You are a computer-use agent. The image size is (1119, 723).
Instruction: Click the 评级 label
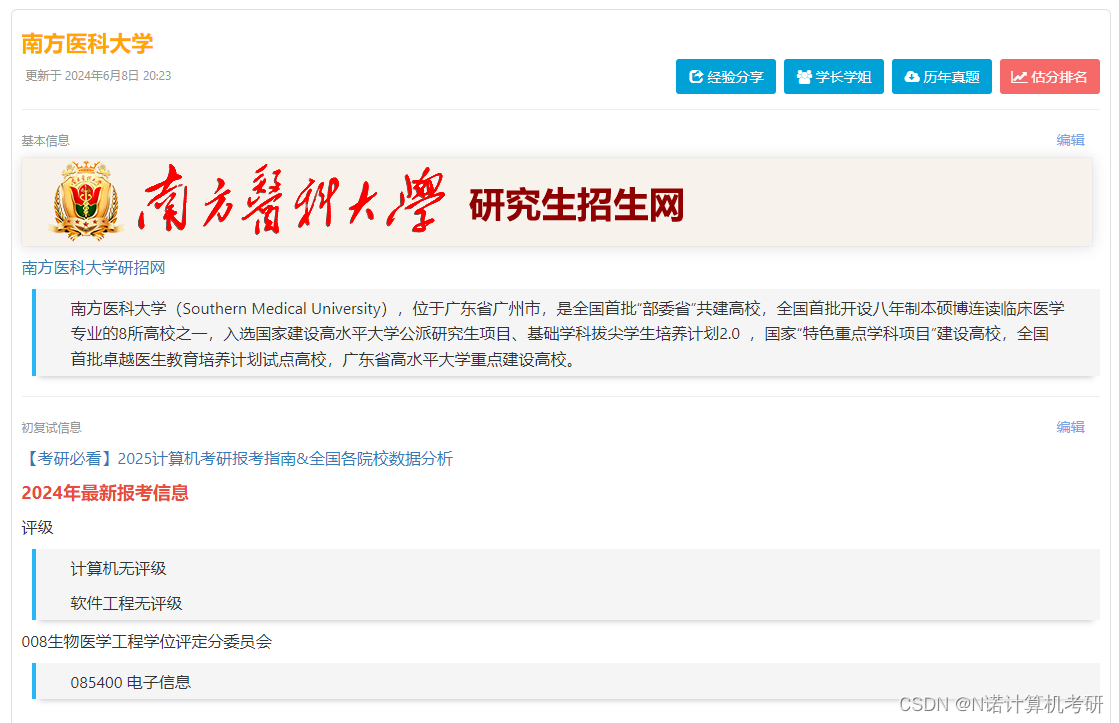(37, 527)
